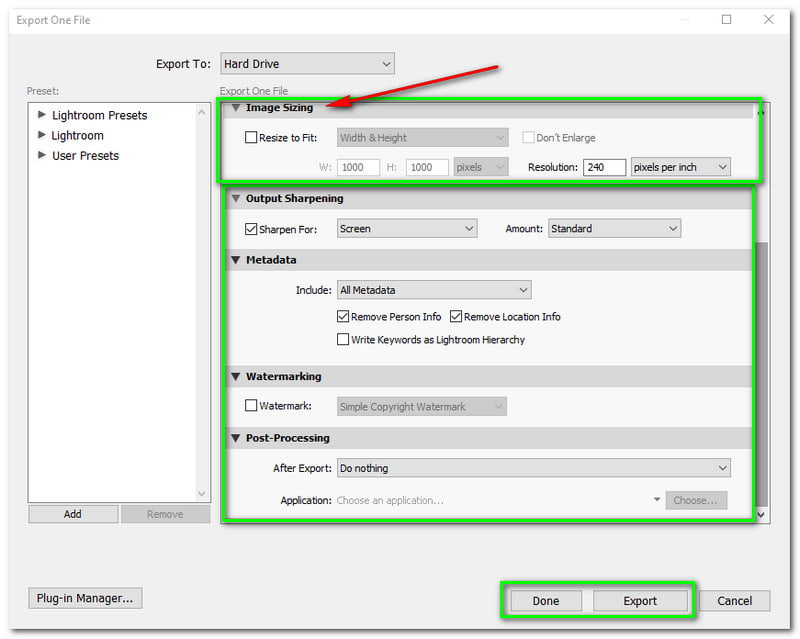Click the Export button
The image size is (800, 639).
click(640, 601)
